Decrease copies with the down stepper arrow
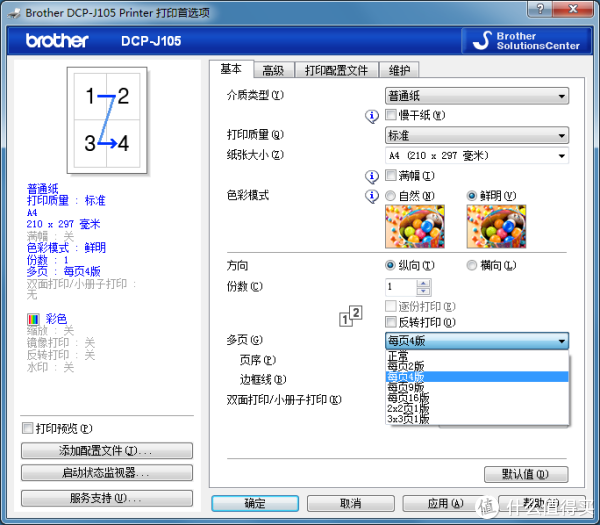The image size is (600, 525). click(423, 291)
